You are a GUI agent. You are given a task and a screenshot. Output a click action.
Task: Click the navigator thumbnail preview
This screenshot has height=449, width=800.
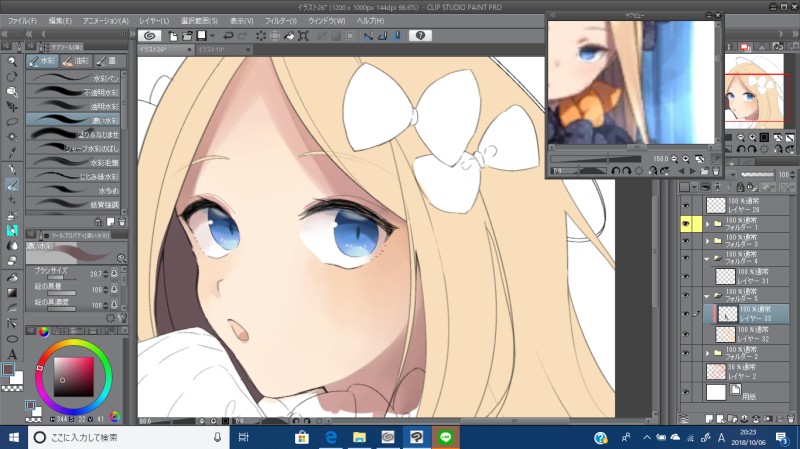click(x=754, y=91)
